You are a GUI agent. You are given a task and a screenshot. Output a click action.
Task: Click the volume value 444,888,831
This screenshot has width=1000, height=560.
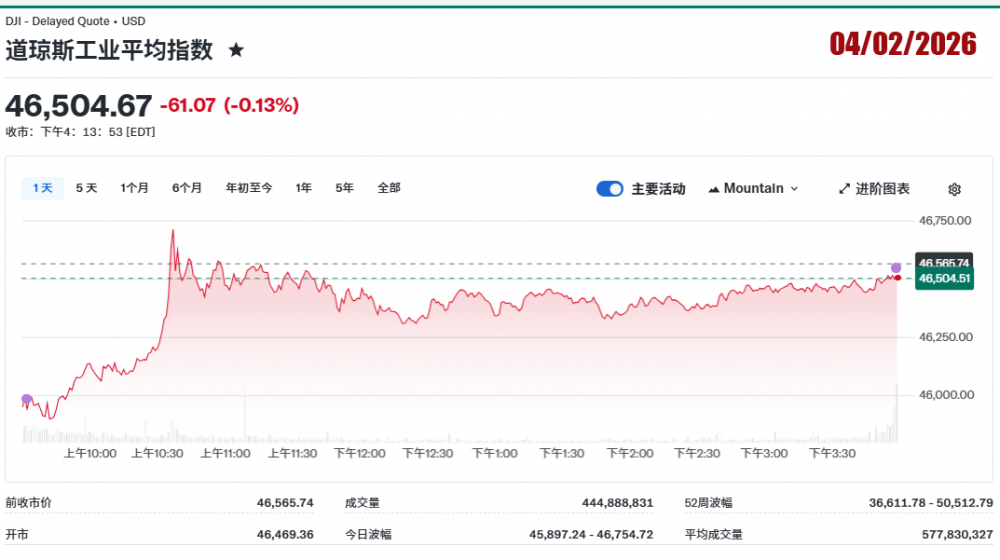point(617,503)
